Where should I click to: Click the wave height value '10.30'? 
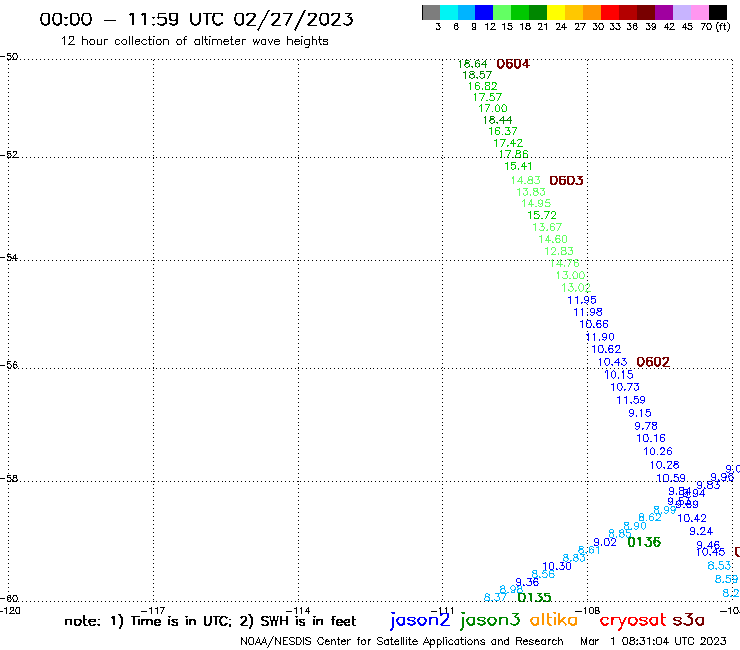[x=557, y=566]
